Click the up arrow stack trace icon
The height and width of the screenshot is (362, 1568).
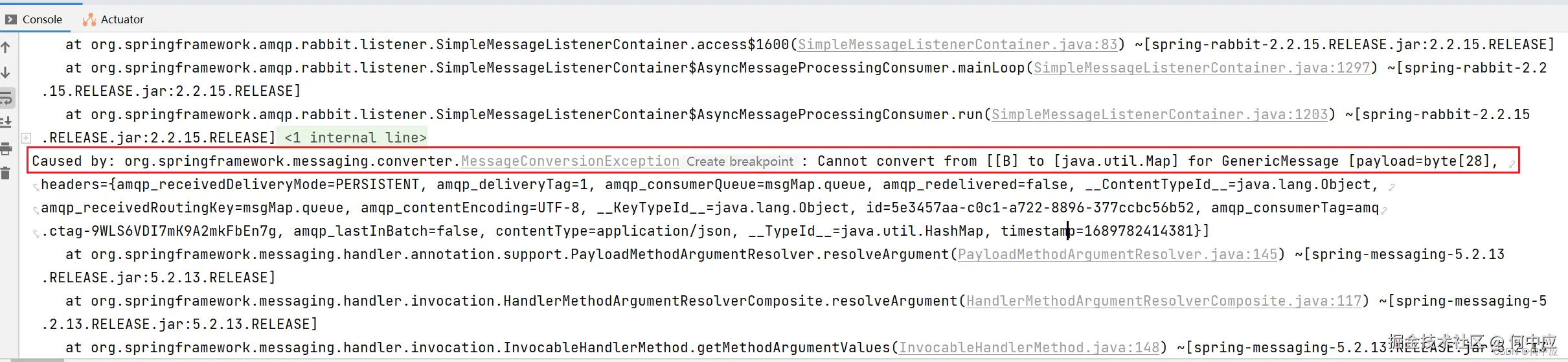[x=6, y=47]
